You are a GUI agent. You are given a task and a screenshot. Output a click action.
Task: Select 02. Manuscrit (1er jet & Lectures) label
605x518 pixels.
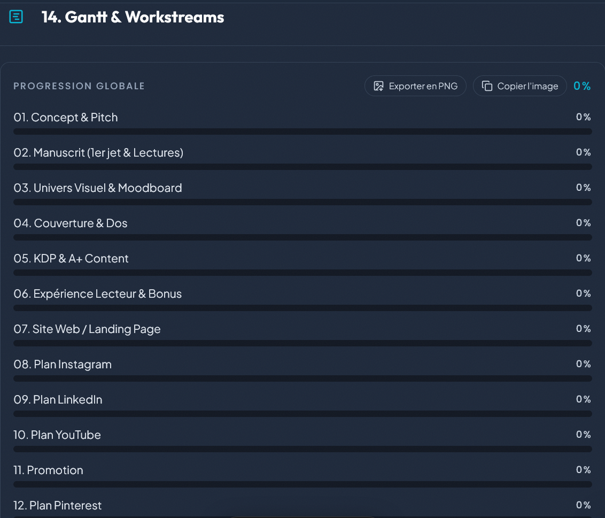(98, 153)
